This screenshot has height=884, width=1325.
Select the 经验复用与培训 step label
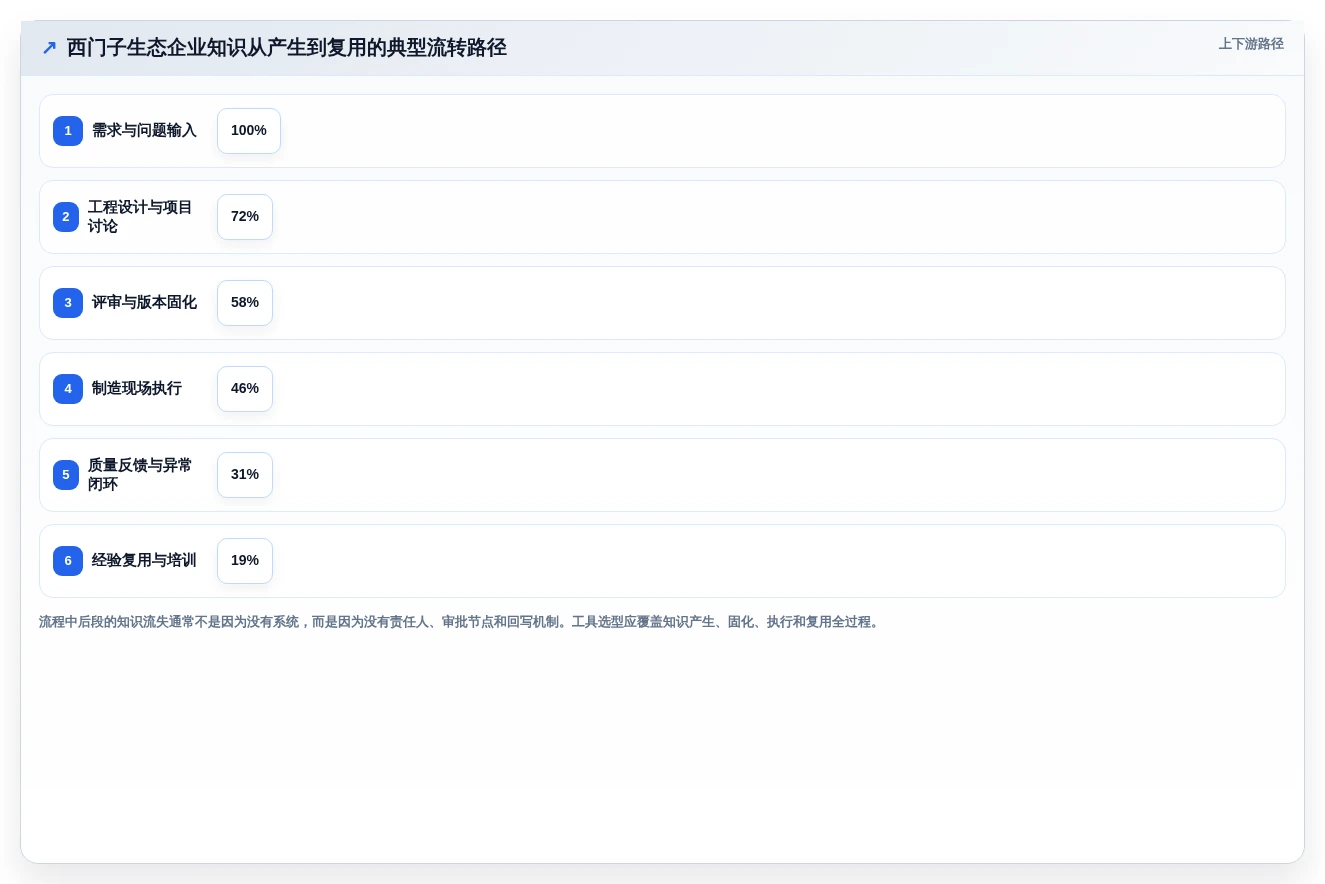(x=144, y=561)
